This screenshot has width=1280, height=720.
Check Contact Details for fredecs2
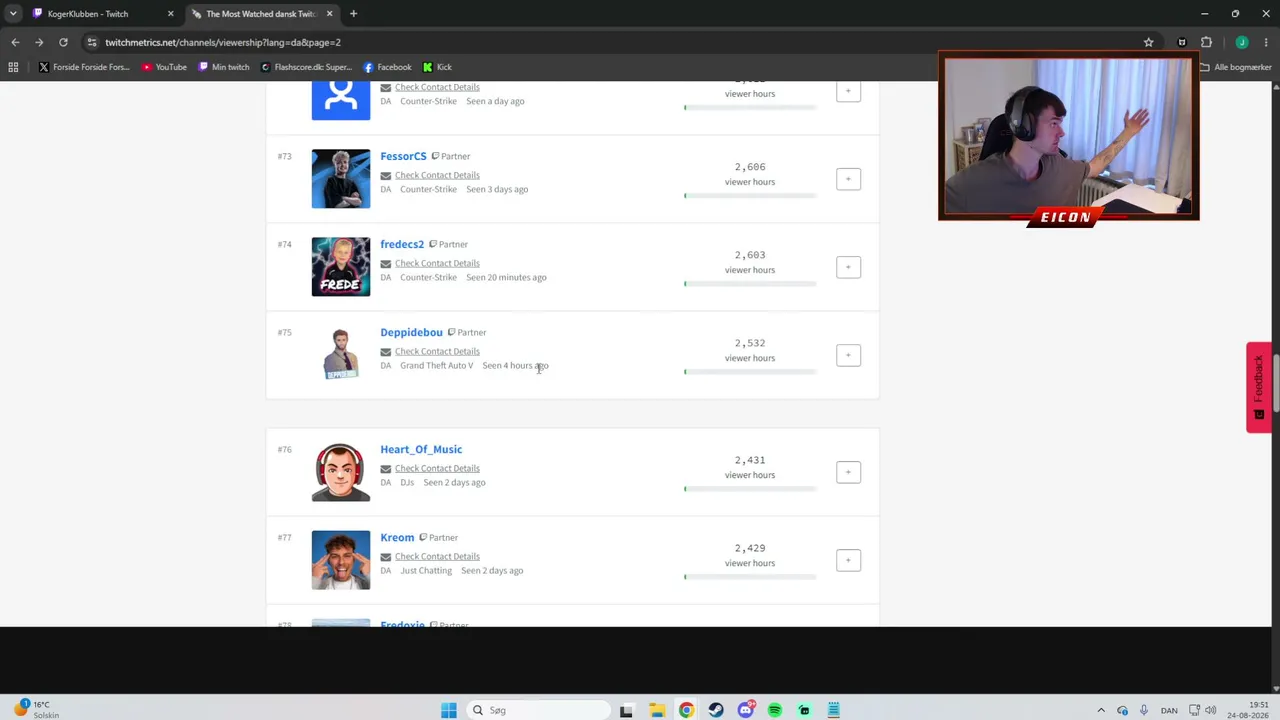pyautogui.click(x=437, y=263)
